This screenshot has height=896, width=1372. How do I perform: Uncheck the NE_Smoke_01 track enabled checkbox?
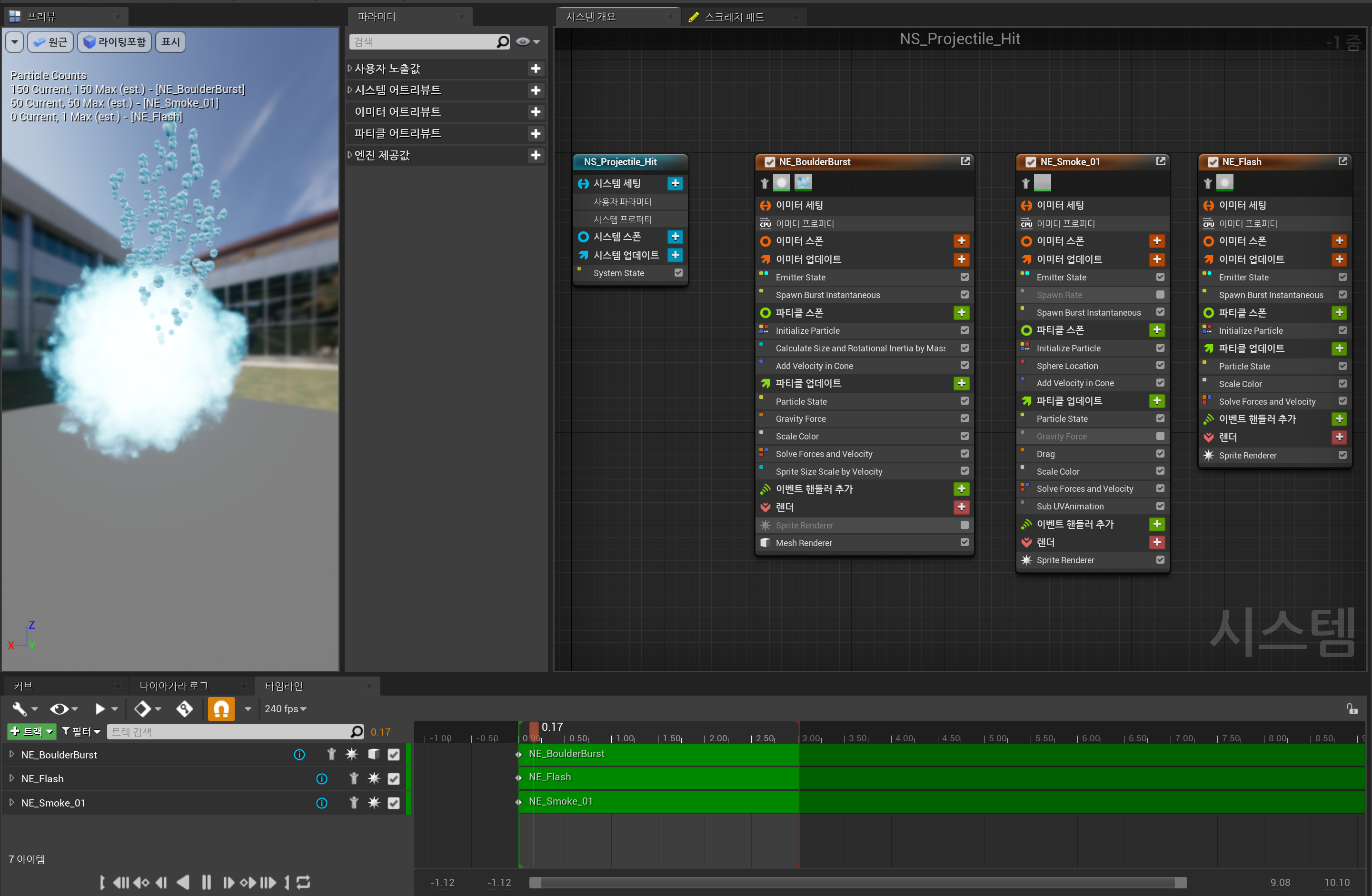pyautogui.click(x=394, y=803)
